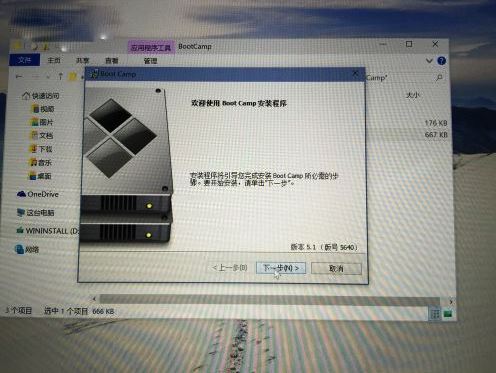Click the 667 KB file size entry
Viewport: 496px width, 373px height.
point(436,135)
